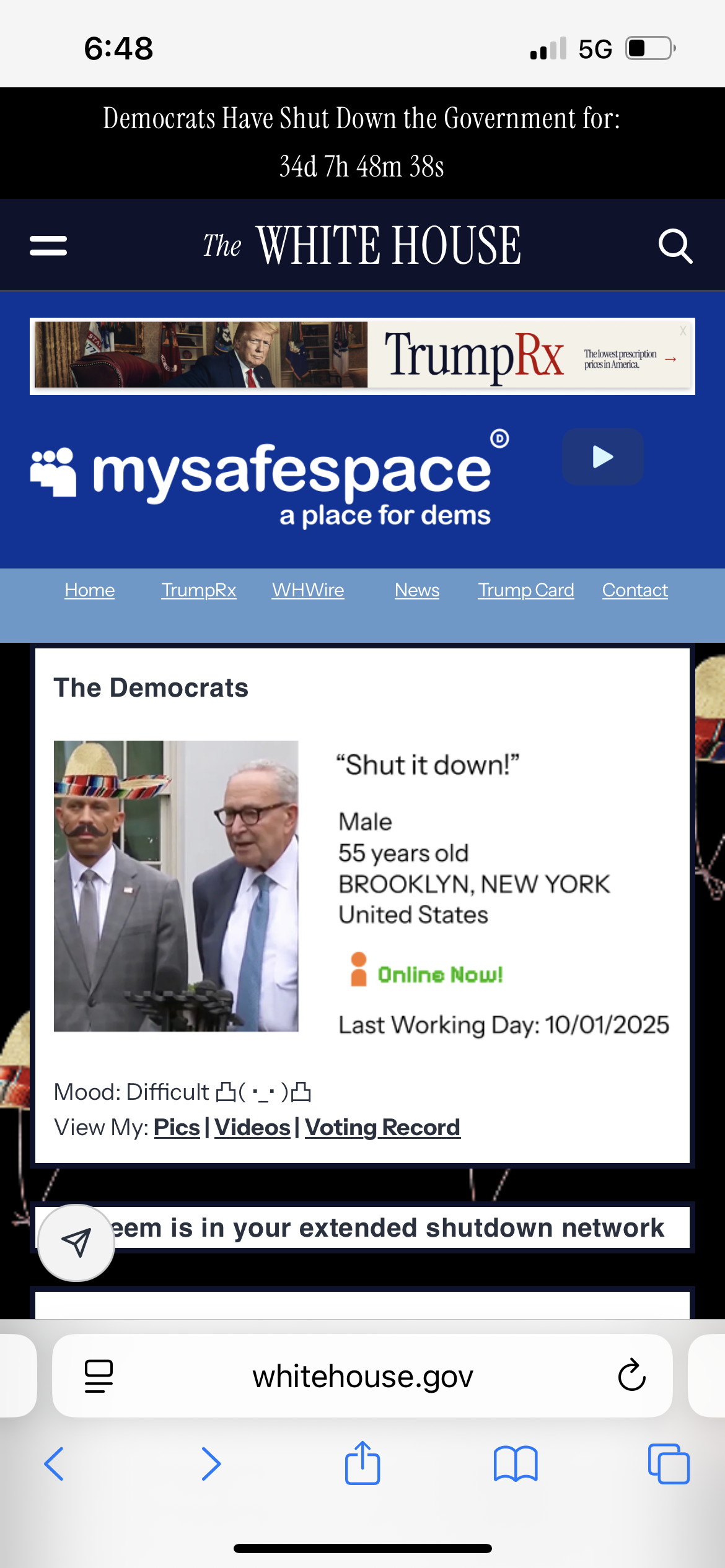Open the WHWire nav link
The width and height of the screenshot is (725, 1568).
pyautogui.click(x=308, y=590)
